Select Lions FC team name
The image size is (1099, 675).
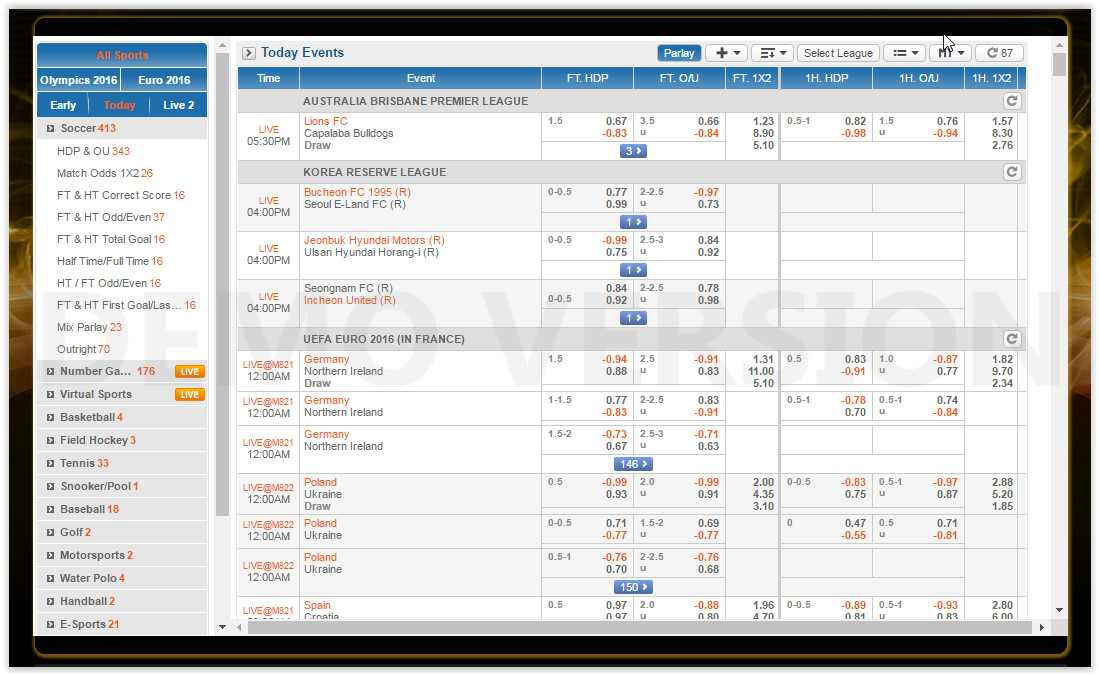[325, 121]
